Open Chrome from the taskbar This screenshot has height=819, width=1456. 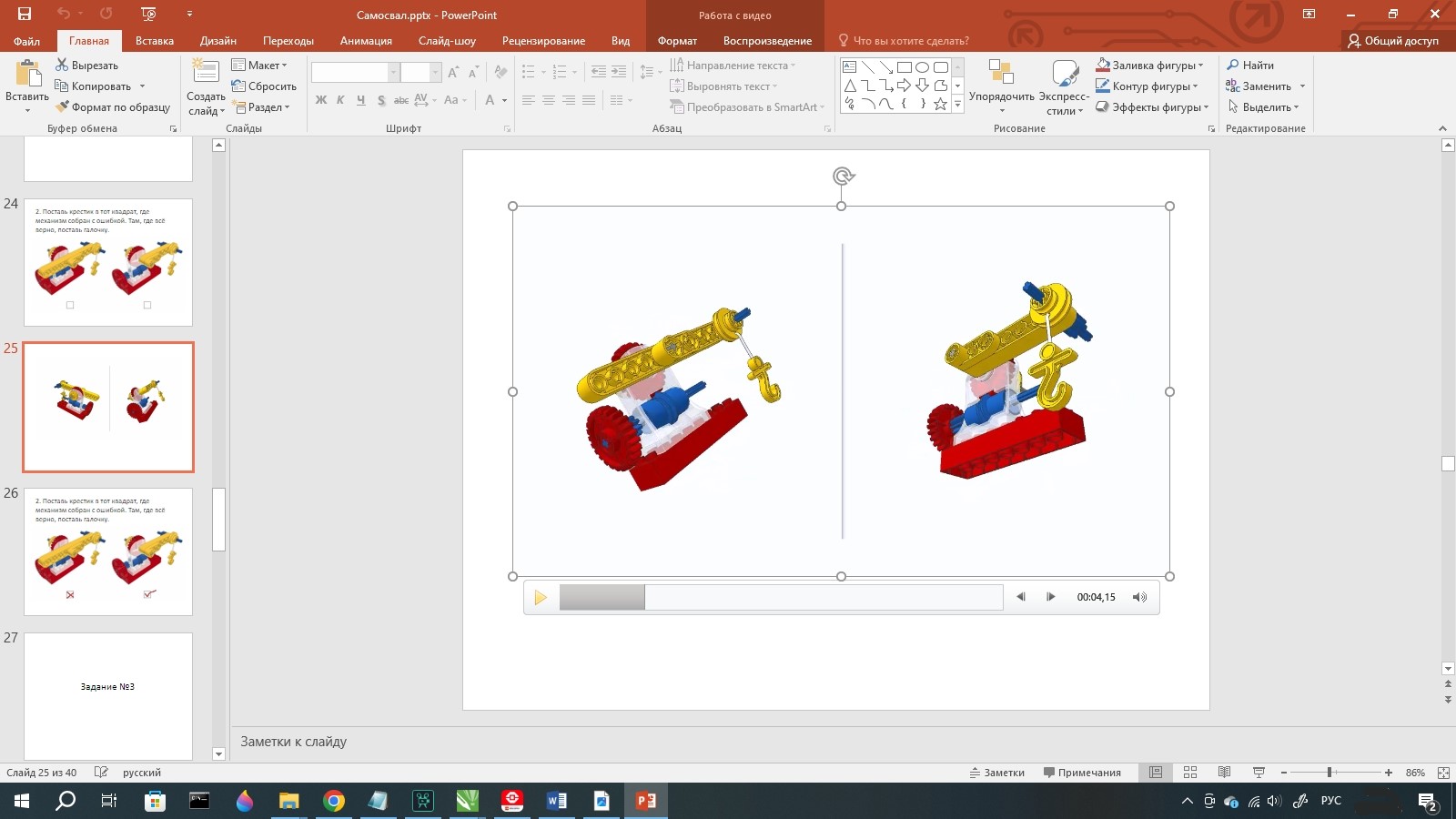pos(334,801)
